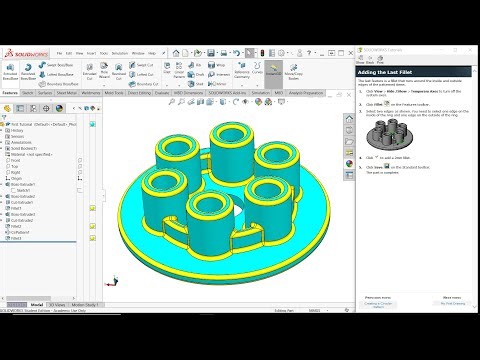Switch to the Evaluate tab
480x360 pixels.
[x=162, y=93]
